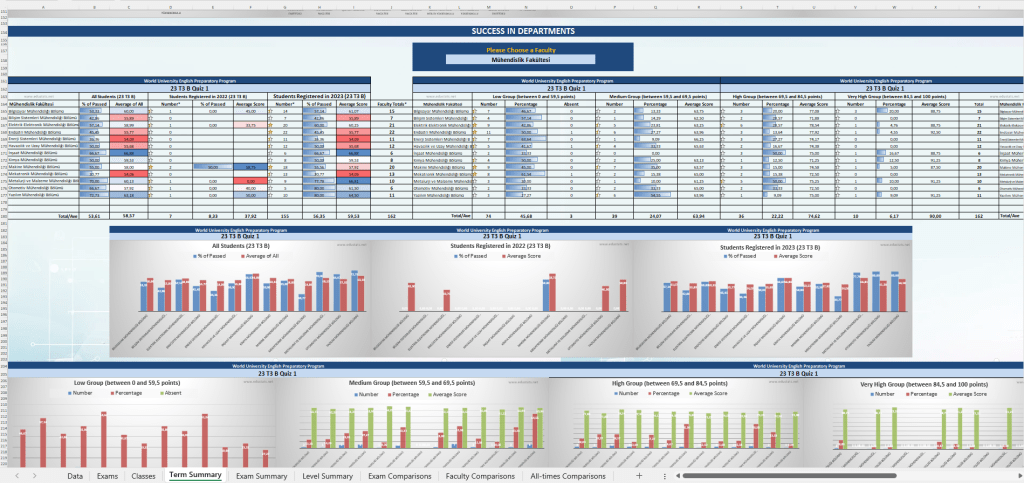
Task: Select the Students Registered in 2022 chart
Action: tap(501, 300)
